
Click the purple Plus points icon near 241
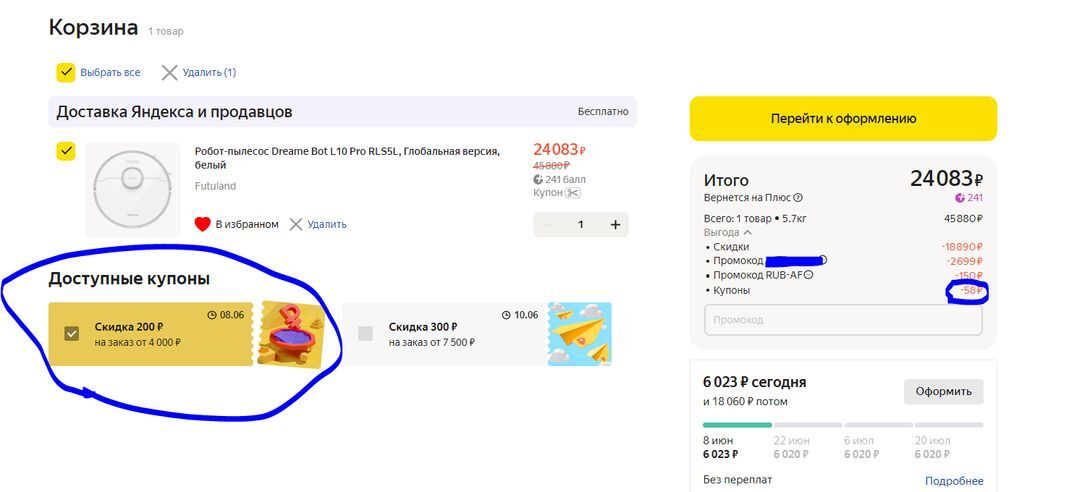click(961, 198)
